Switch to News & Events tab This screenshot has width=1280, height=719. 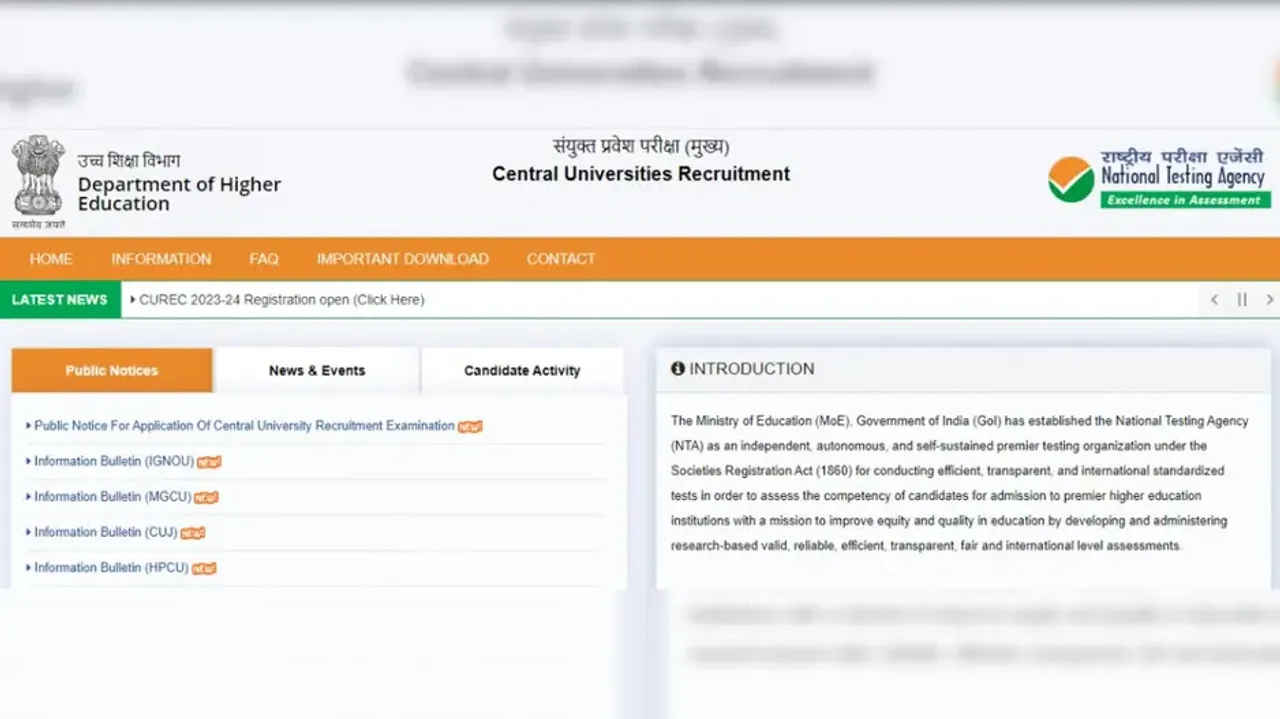click(x=317, y=370)
